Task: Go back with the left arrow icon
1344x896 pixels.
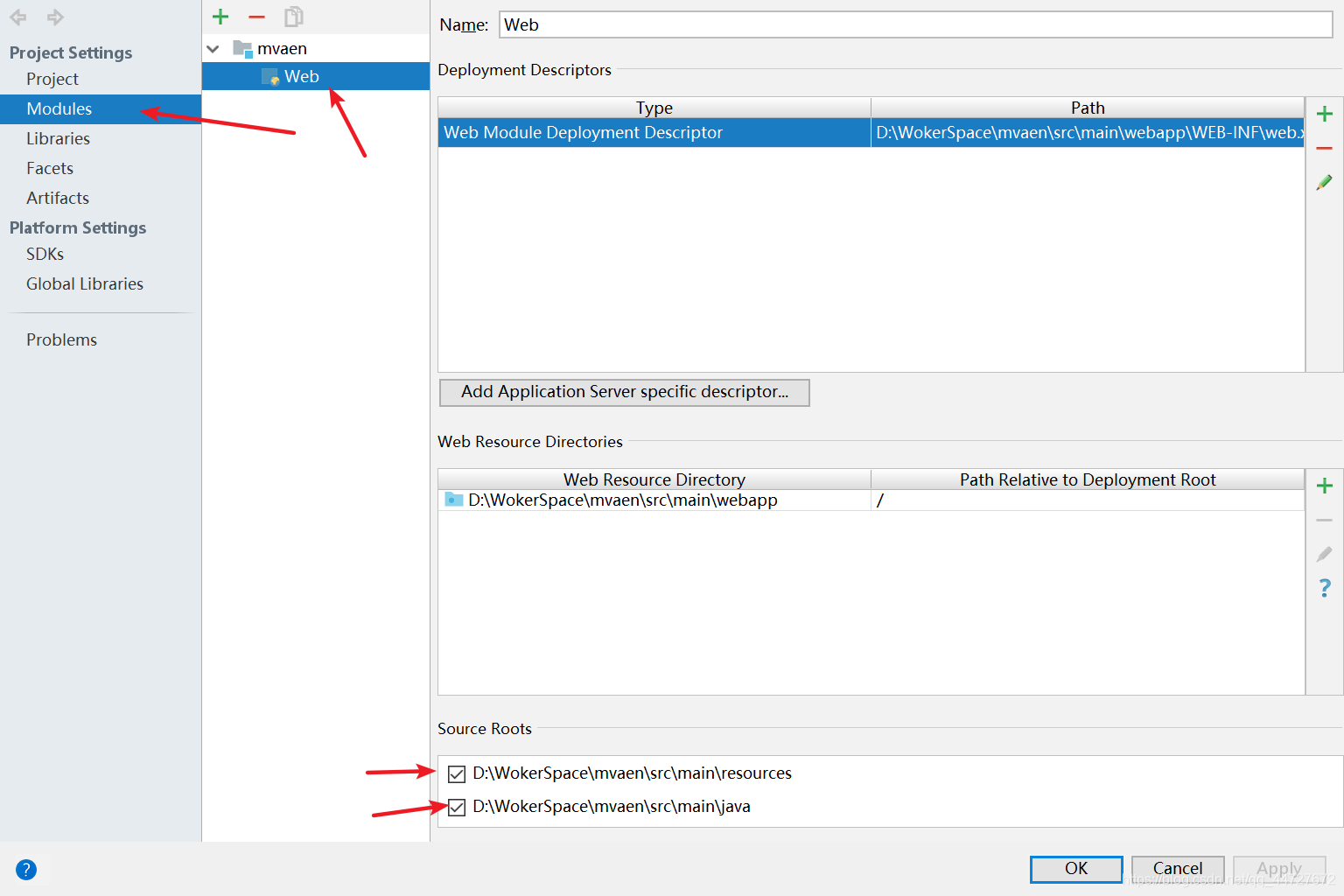Action: pos(18,17)
